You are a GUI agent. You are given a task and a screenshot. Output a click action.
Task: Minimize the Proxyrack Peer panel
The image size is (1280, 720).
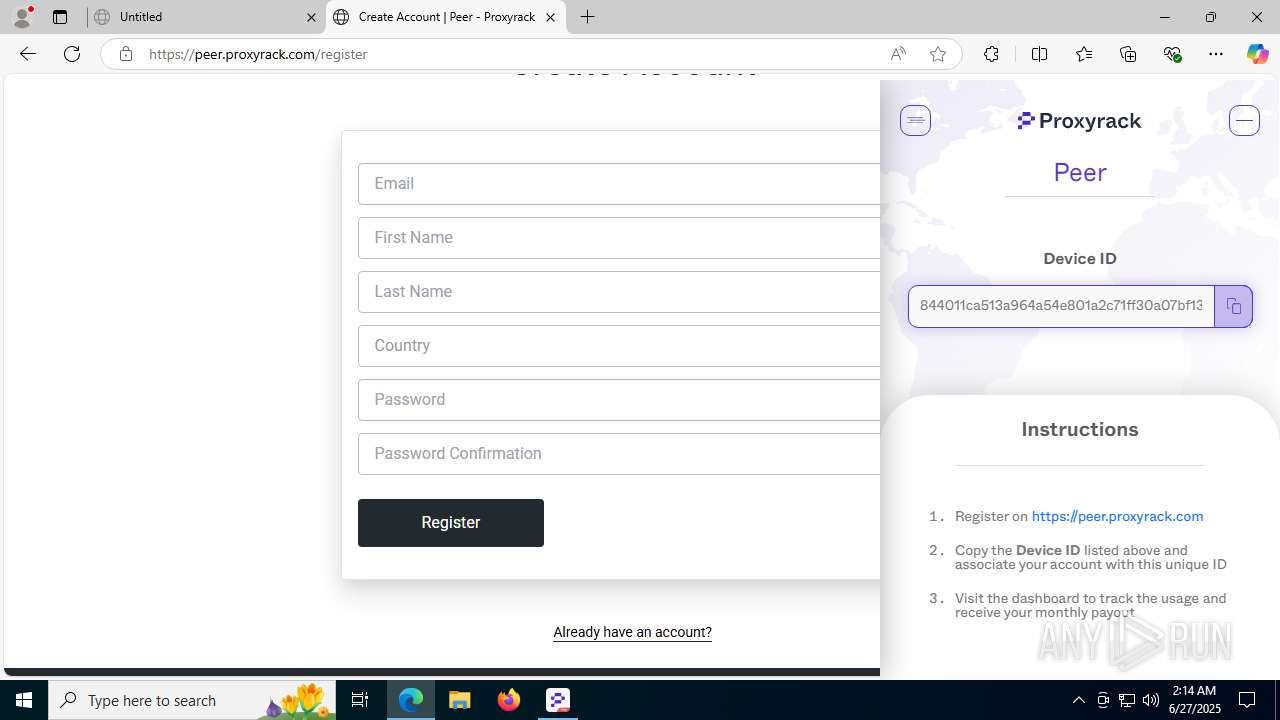tap(1244, 120)
